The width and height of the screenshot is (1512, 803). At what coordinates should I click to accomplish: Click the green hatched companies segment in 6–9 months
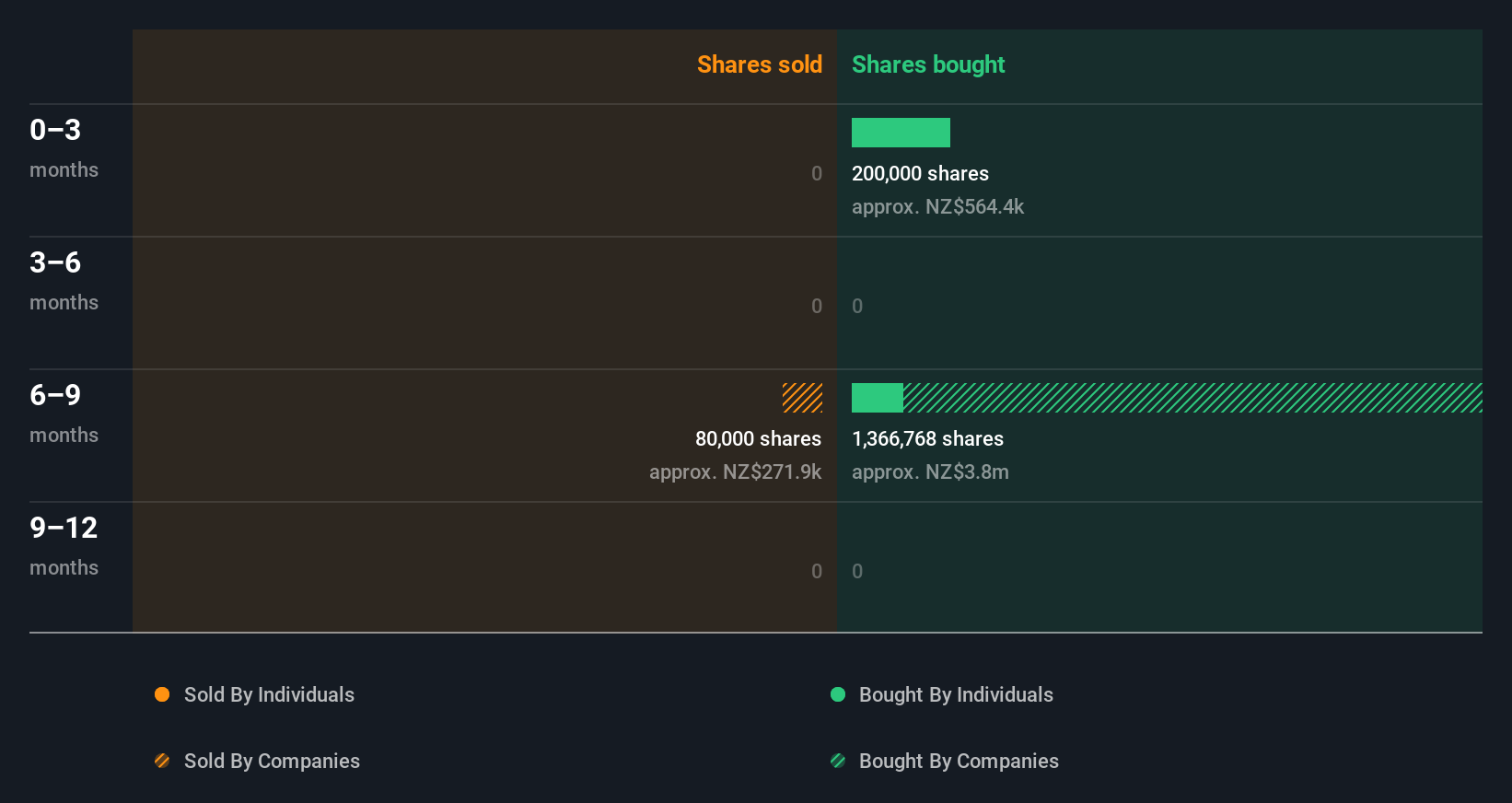(1192, 398)
